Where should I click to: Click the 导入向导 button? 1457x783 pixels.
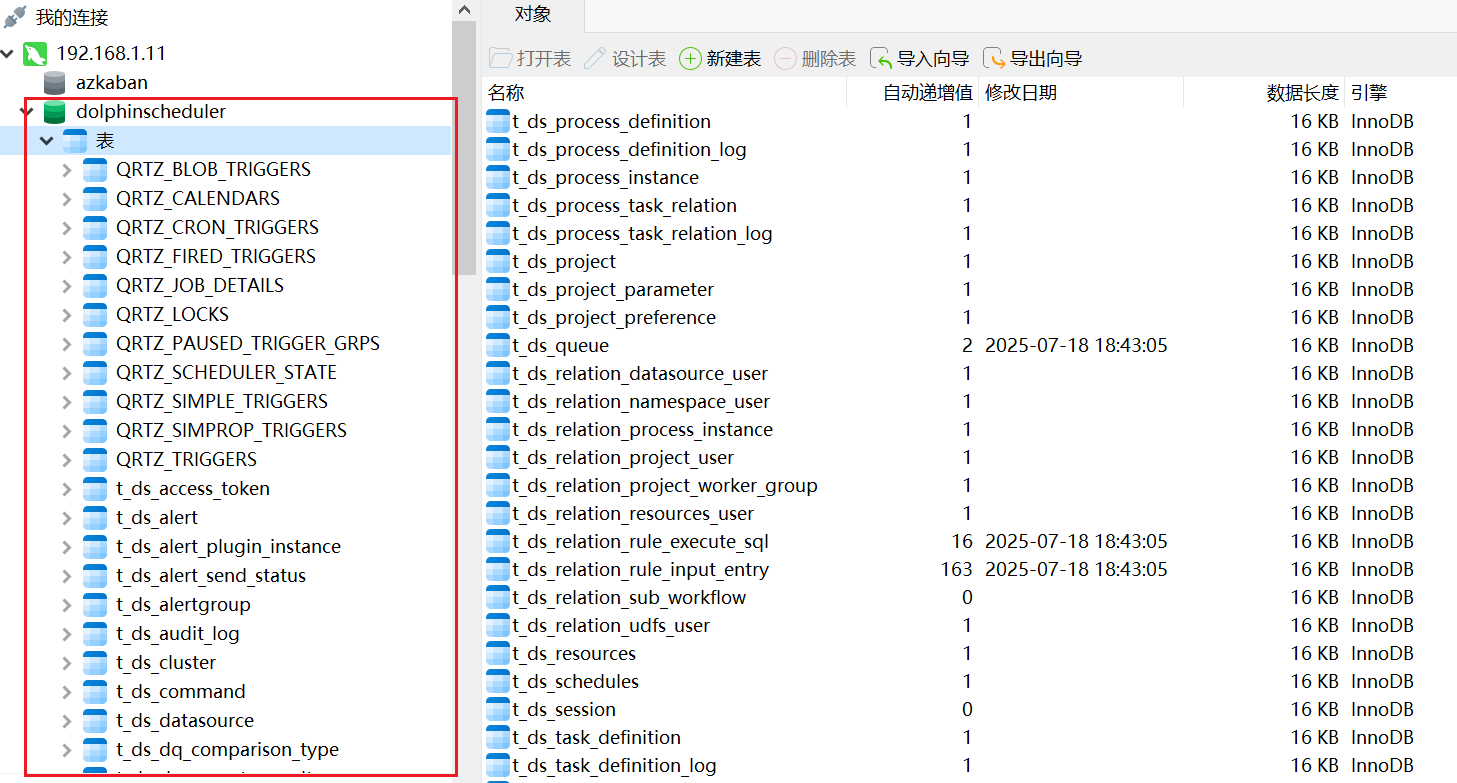coord(920,59)
